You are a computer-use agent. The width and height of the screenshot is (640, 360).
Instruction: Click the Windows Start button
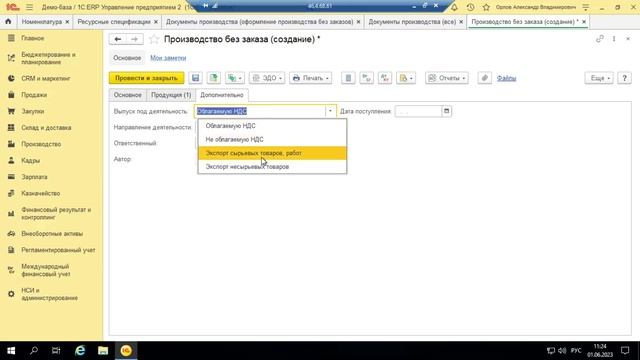tap(11, 351)
